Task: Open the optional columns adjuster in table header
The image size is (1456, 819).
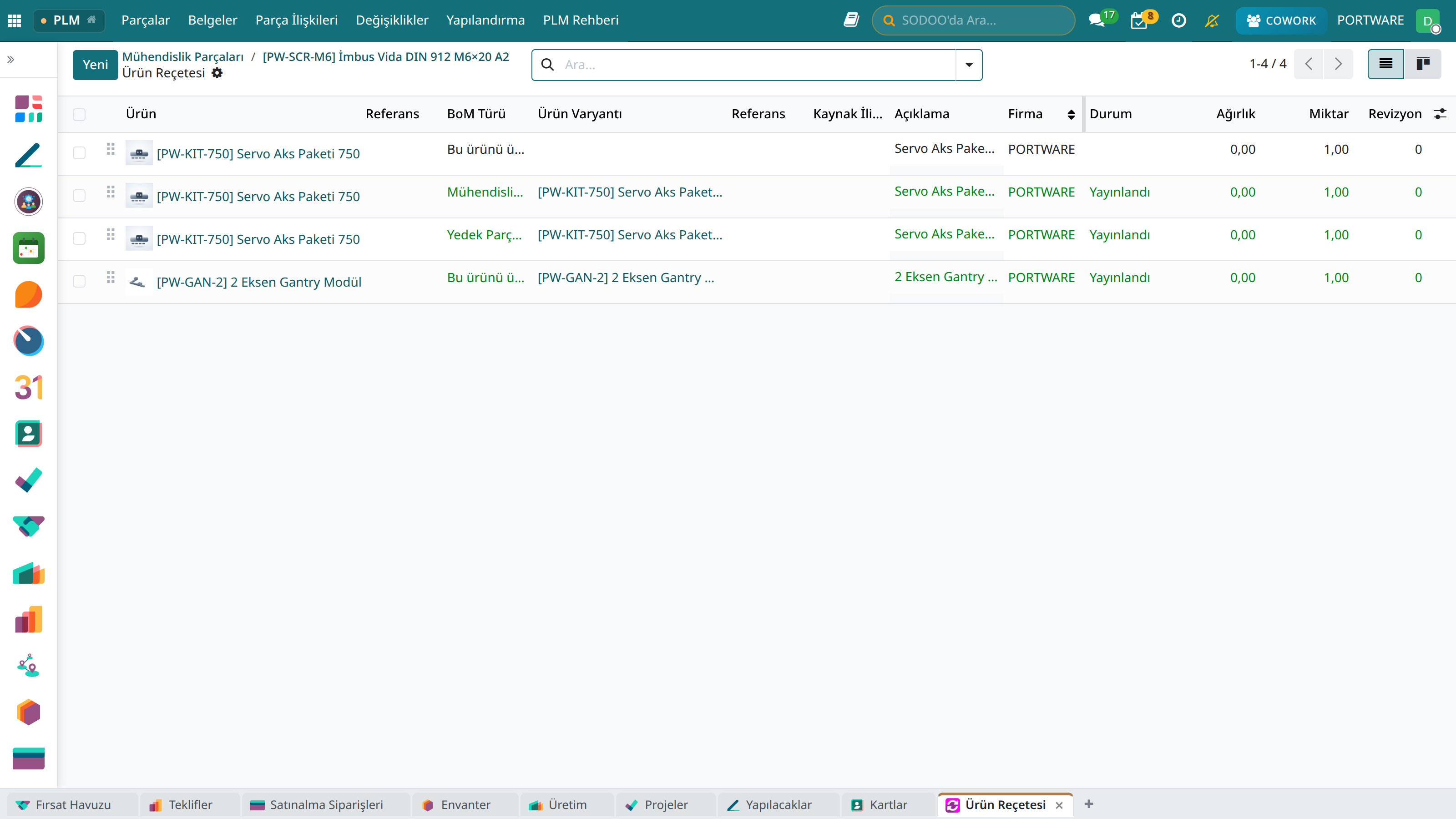Action: pyautogui.click(x=1440, y=114)
